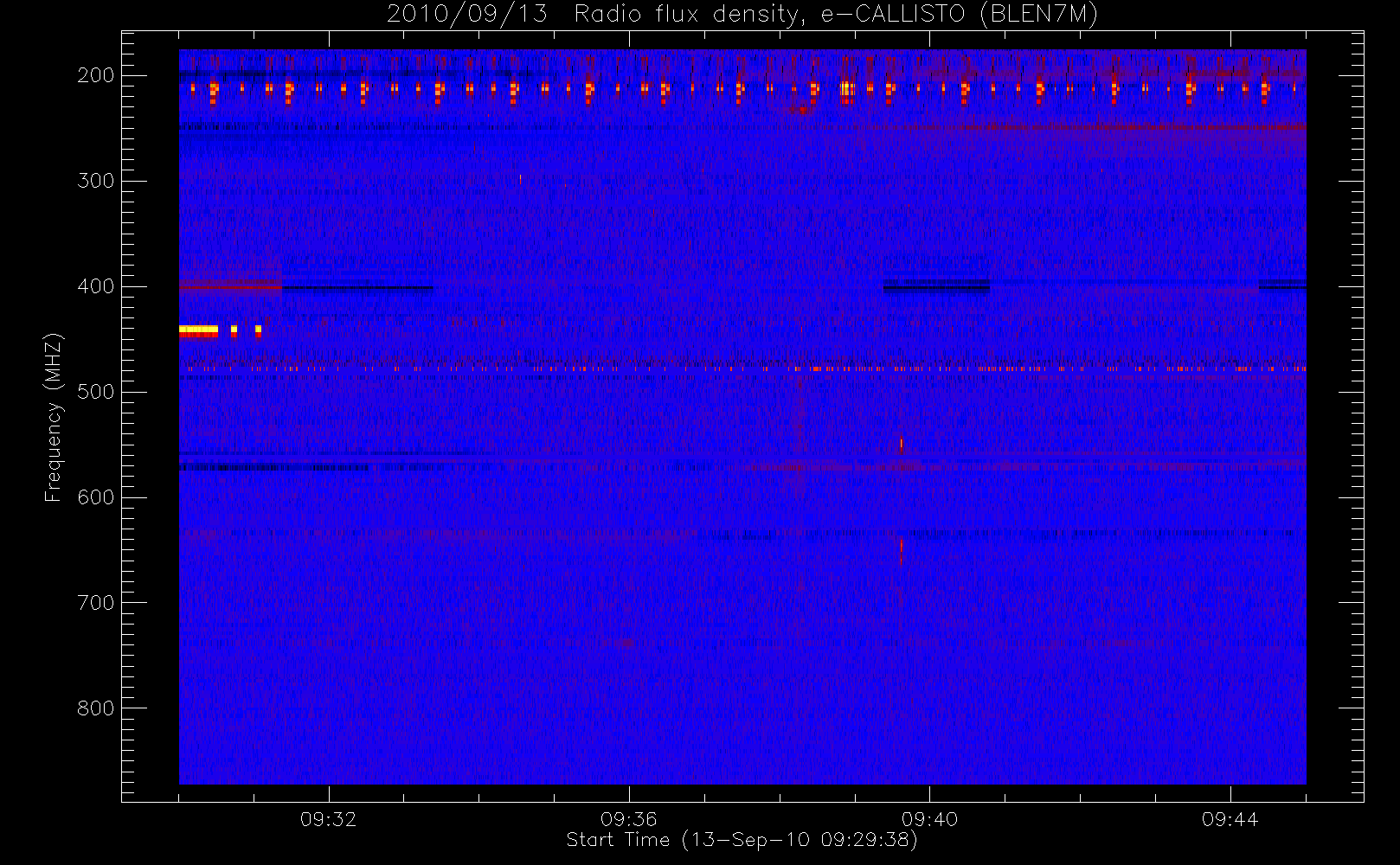Select the 'Frequency (MHz)' y-axis label
The image size is (1400, 865).
54,418
